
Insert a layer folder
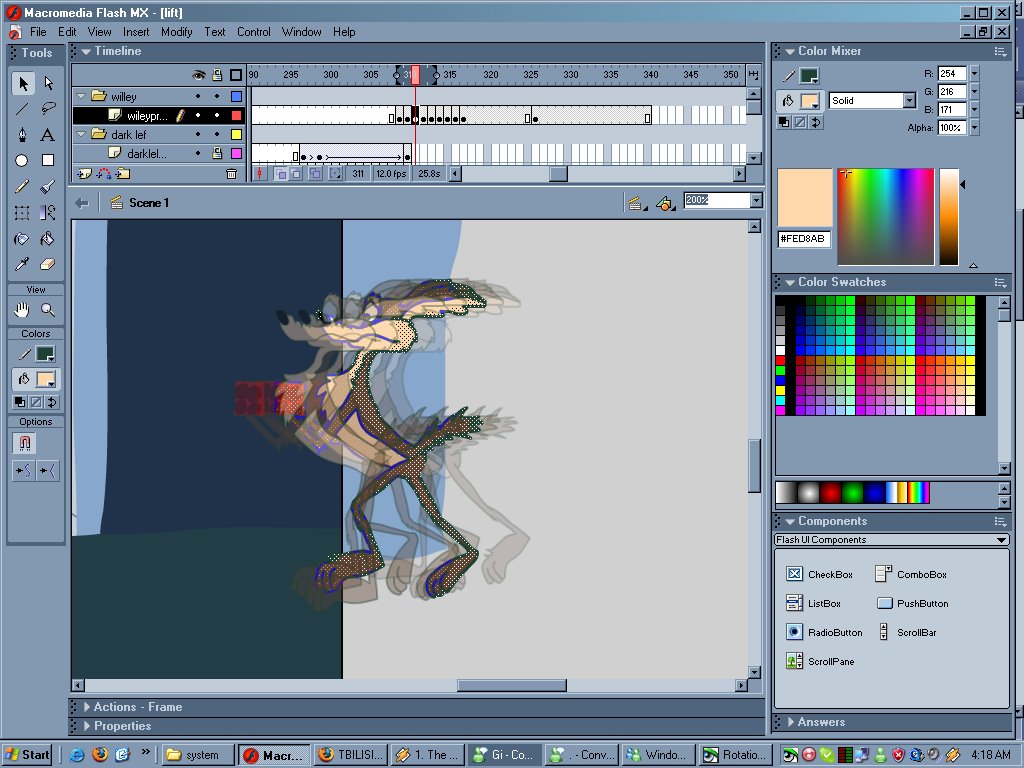click(123, 174)
